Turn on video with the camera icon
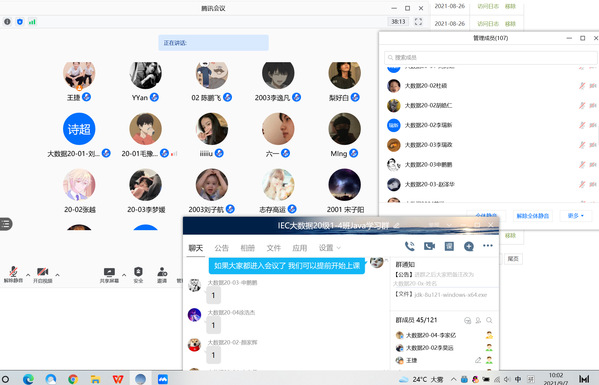 click(x=42, y=274)
